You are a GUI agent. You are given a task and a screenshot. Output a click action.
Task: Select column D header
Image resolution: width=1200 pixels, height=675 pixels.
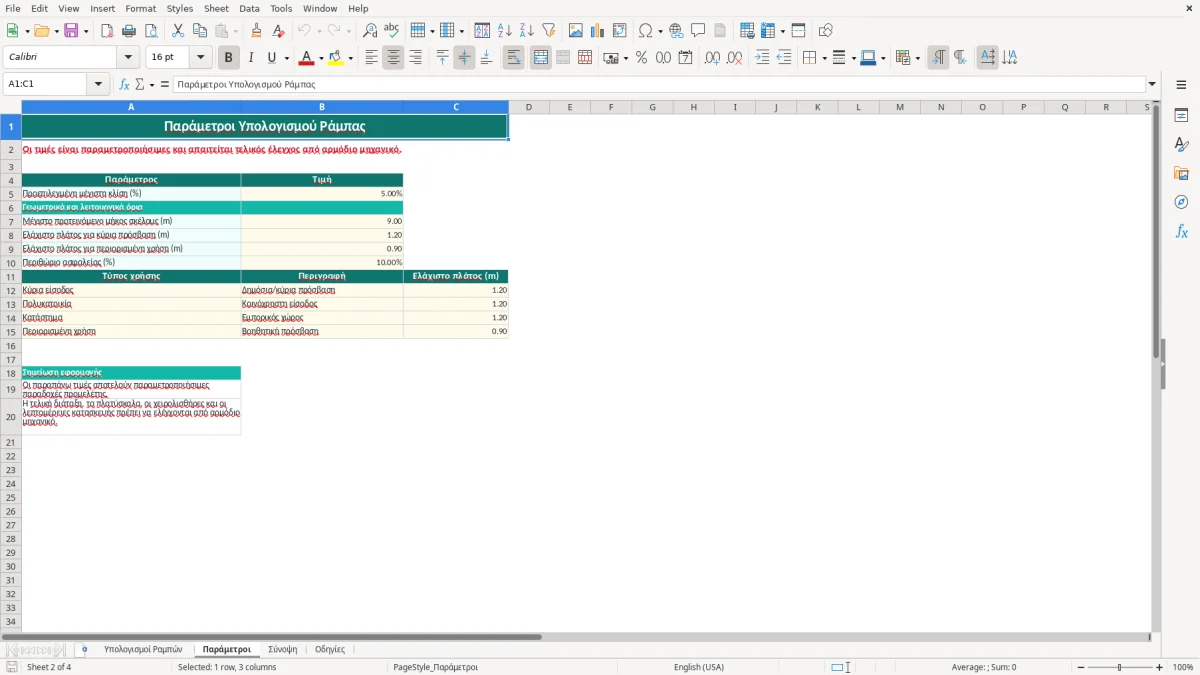(528, 107)
